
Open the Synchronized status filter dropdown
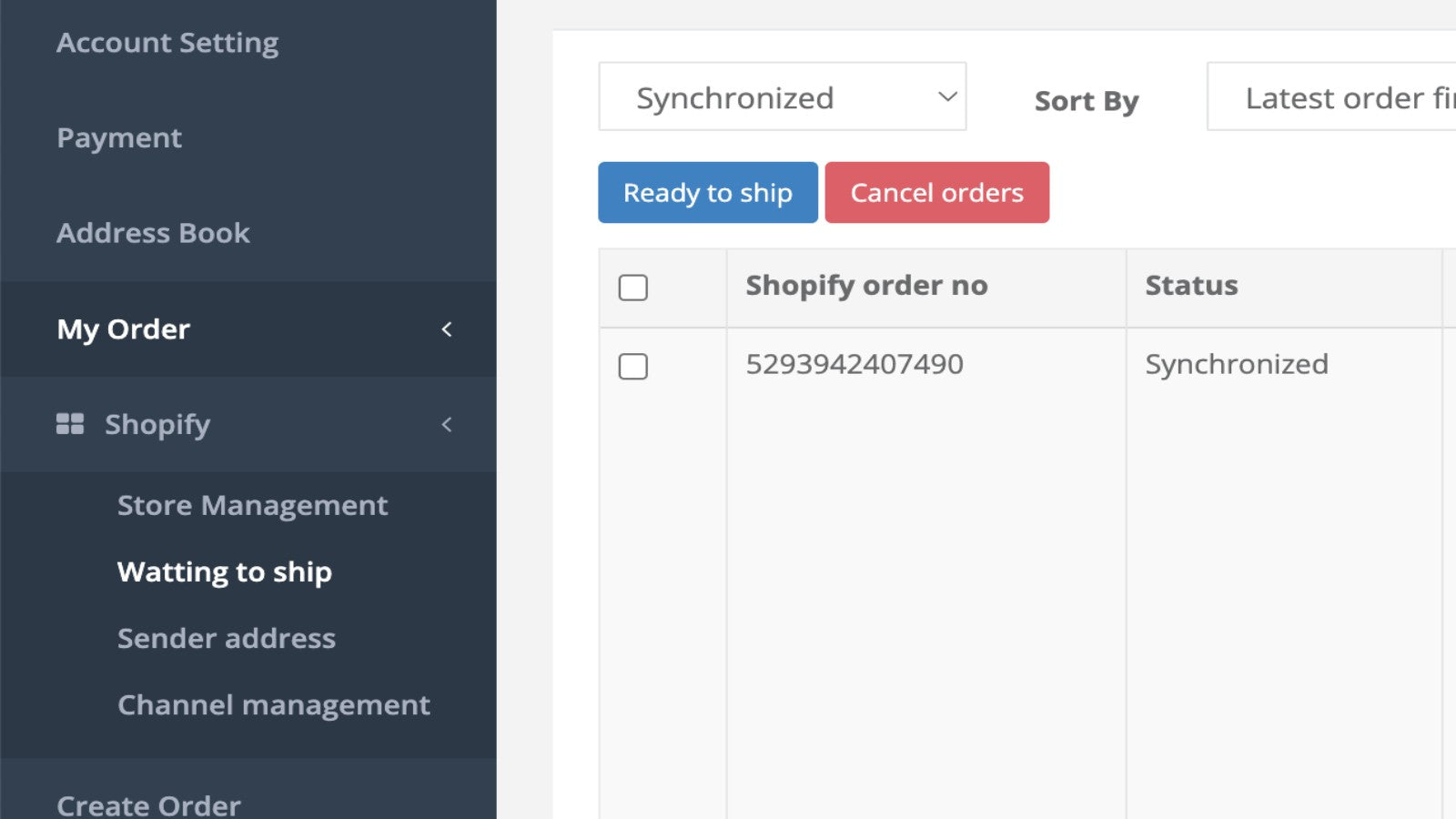click(x=781, y=96)
